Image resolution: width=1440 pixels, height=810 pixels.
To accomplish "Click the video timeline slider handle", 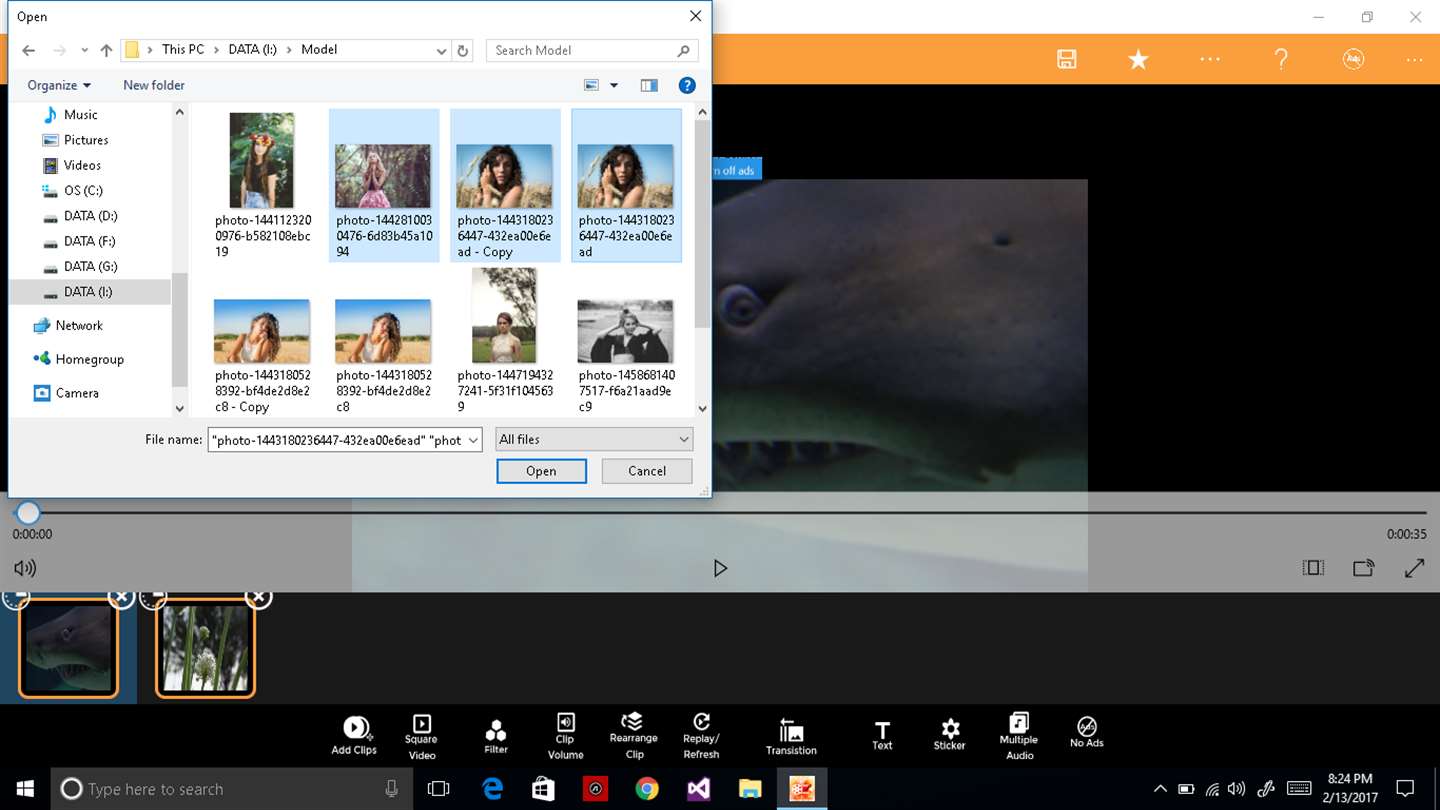I will (28, 513).
